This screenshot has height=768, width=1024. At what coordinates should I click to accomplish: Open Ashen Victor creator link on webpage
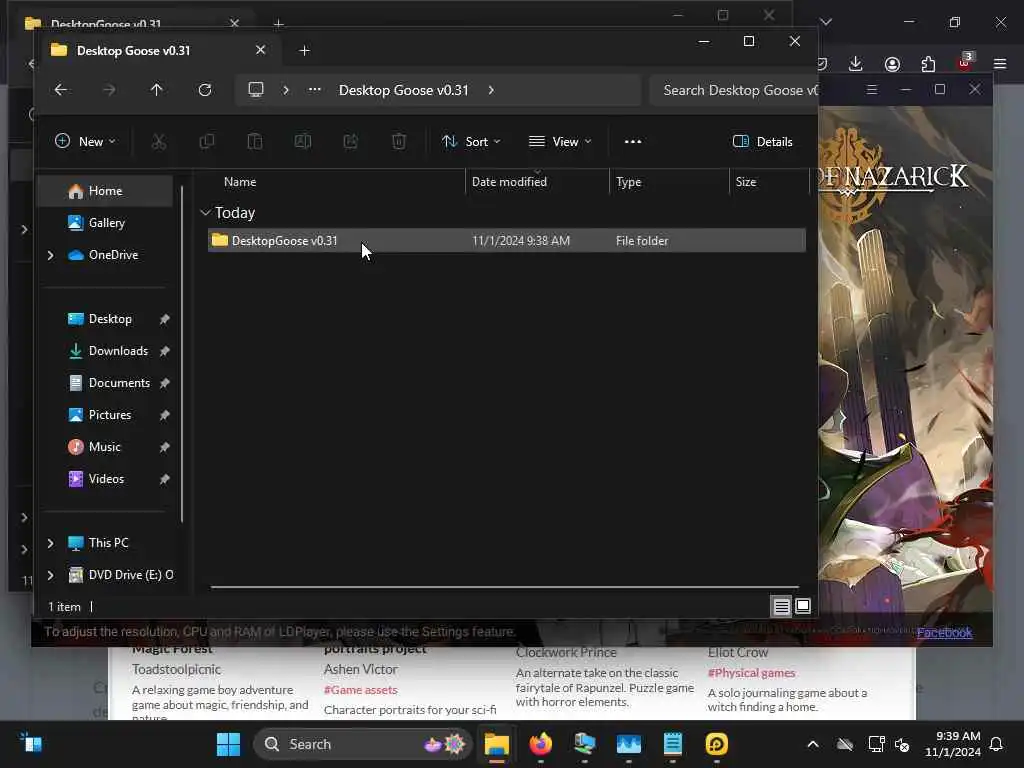(360, 669)
